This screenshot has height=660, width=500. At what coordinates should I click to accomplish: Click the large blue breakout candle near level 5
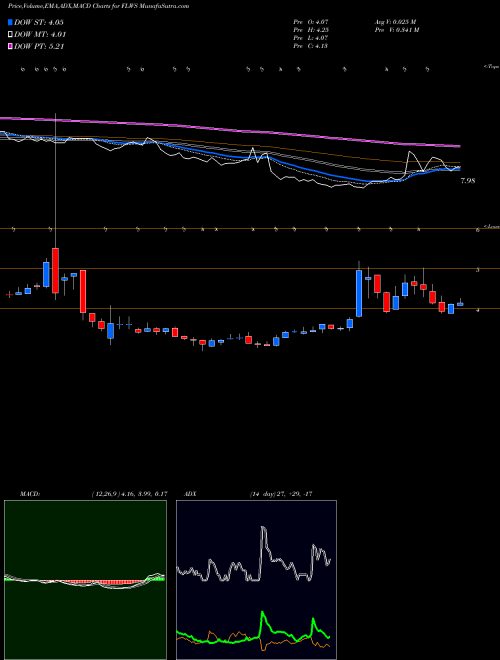359,293
